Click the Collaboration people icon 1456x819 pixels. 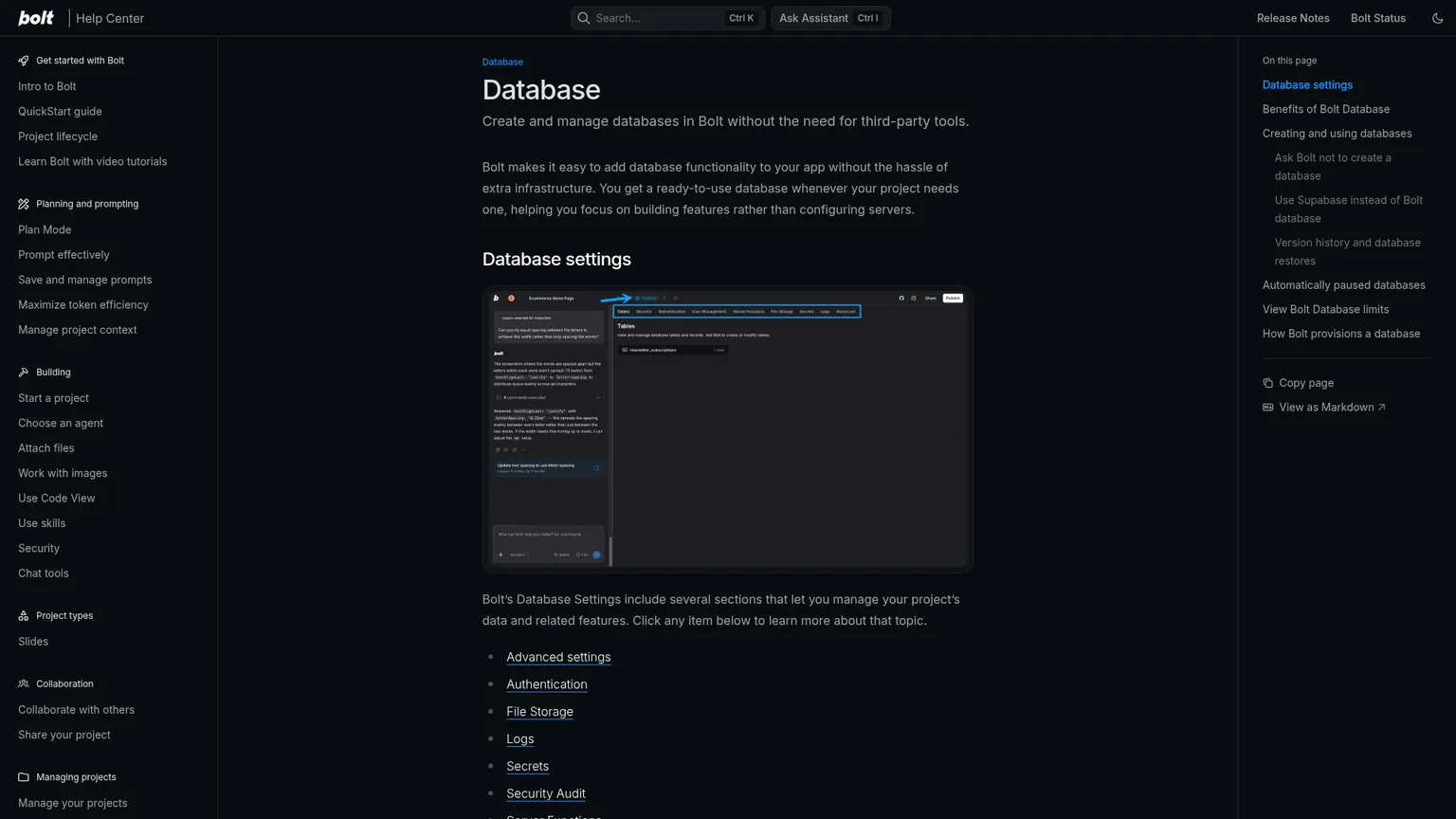coord(24,684)
